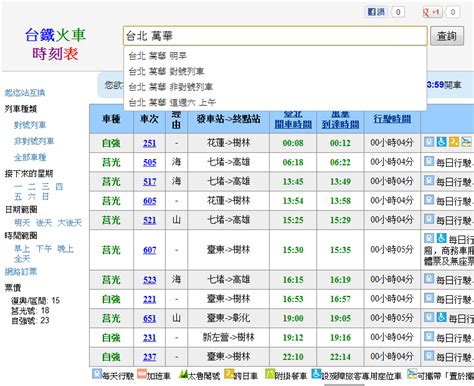This screenshot has width=474, height=386.
Task: Click the 起迄站互換 swap stations link
Action: click(25, 93)
